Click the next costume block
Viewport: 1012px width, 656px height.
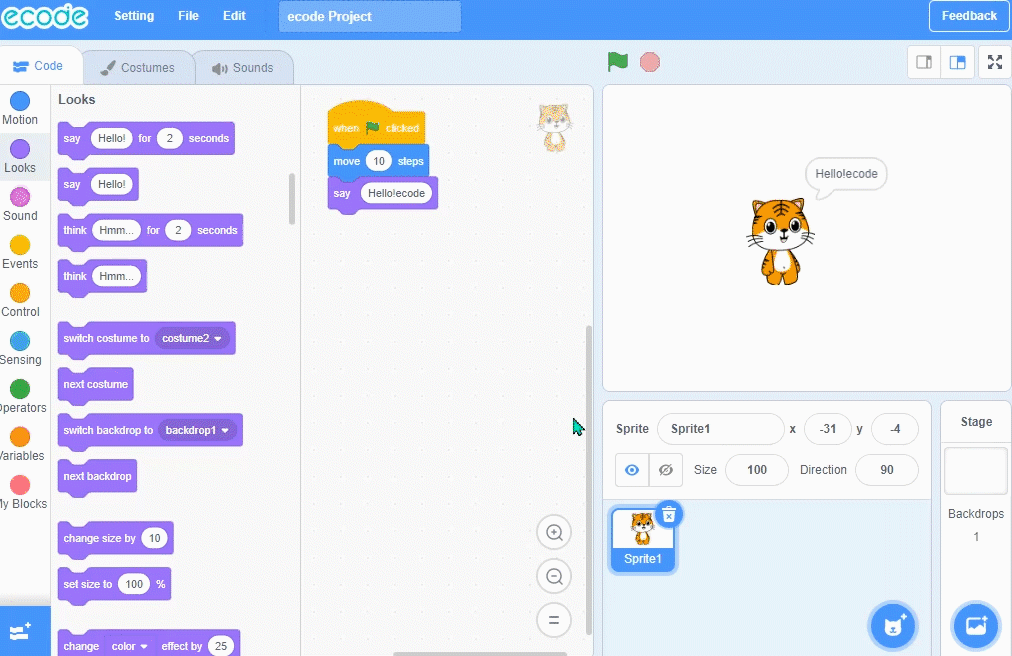[96, 384]
